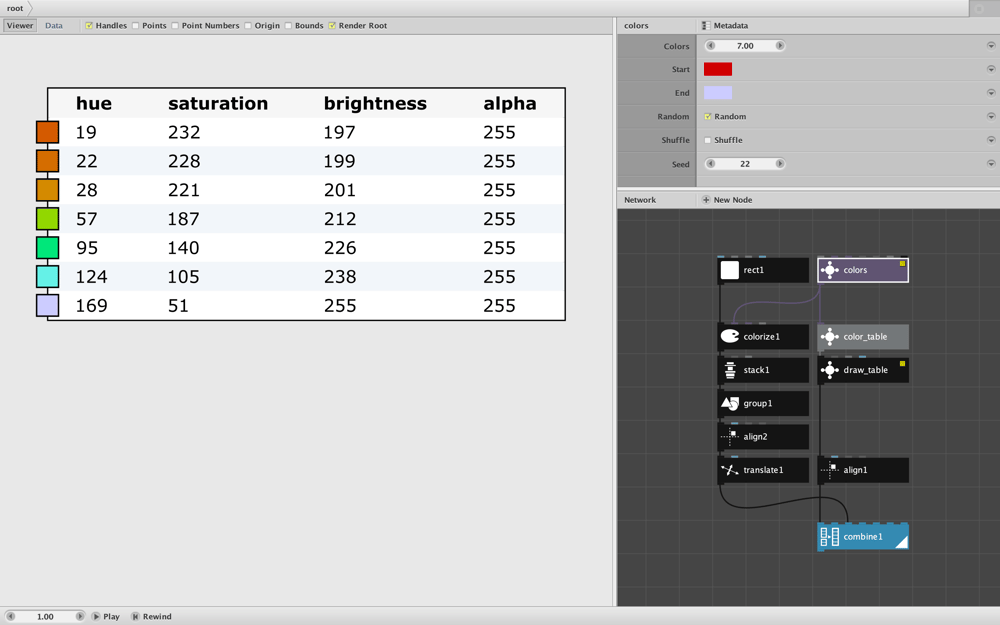
Task: Click the stack1 node icon
Action: 730,370
